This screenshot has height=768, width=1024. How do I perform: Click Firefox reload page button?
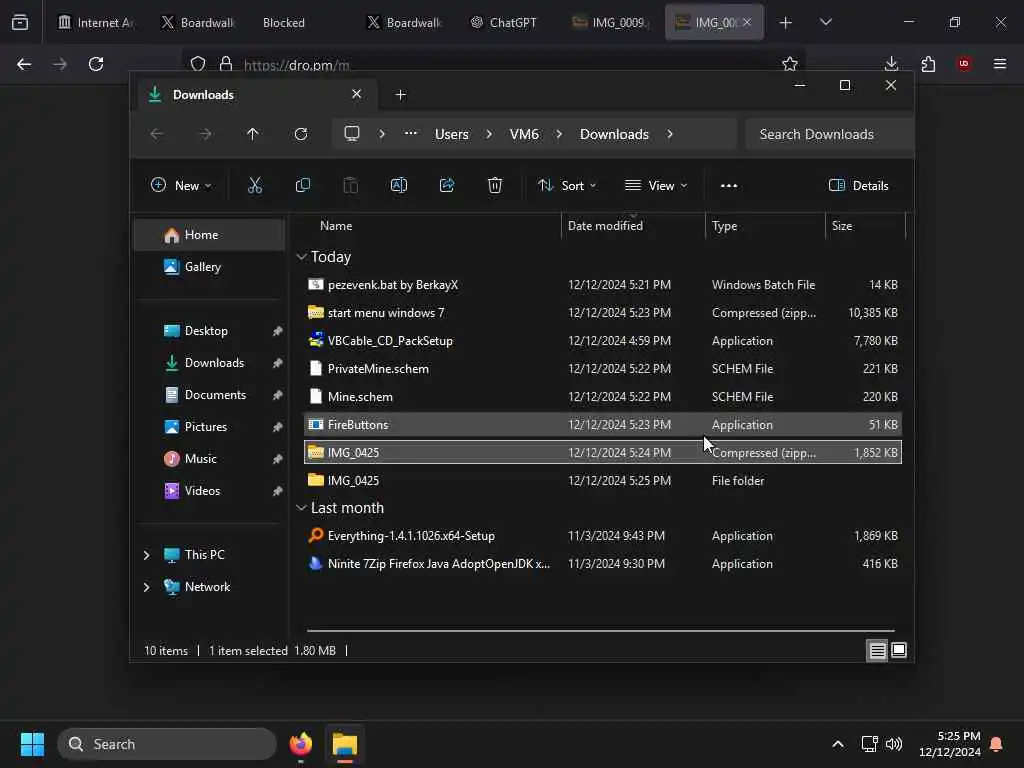[96, 64]
